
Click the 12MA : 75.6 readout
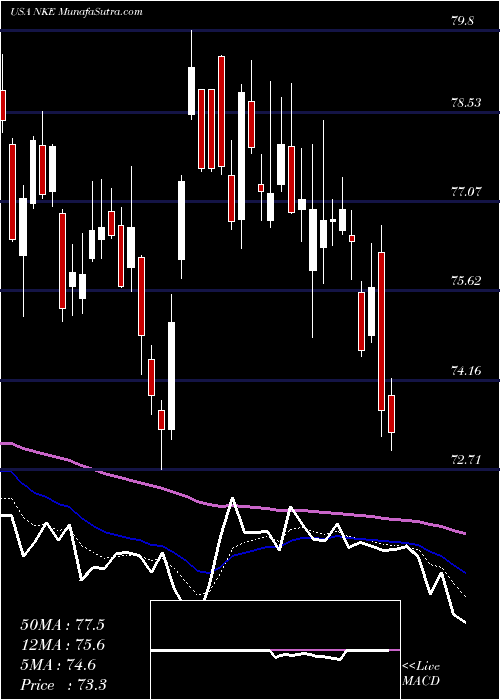[x=62, y=645]
